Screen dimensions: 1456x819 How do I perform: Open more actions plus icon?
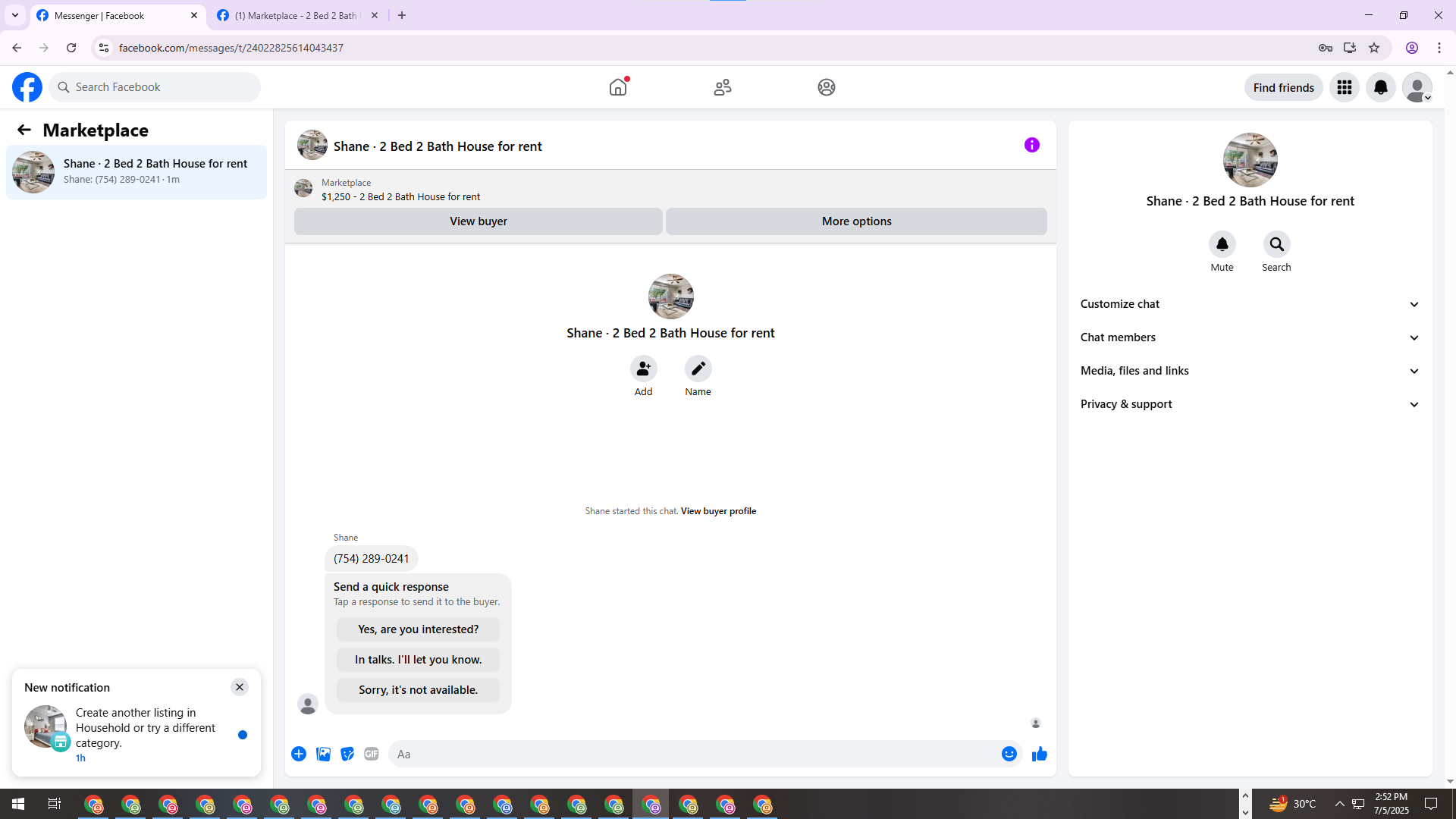tap(299, 754)
